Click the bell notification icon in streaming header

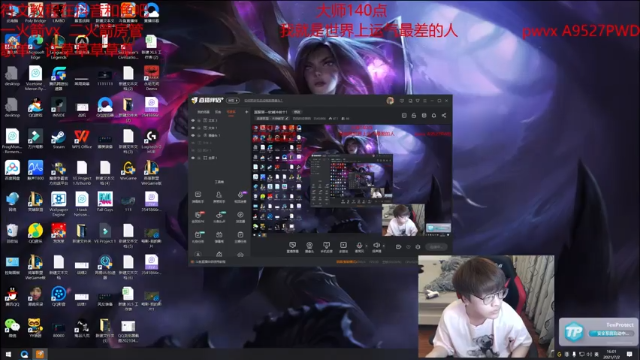[434, 116]
